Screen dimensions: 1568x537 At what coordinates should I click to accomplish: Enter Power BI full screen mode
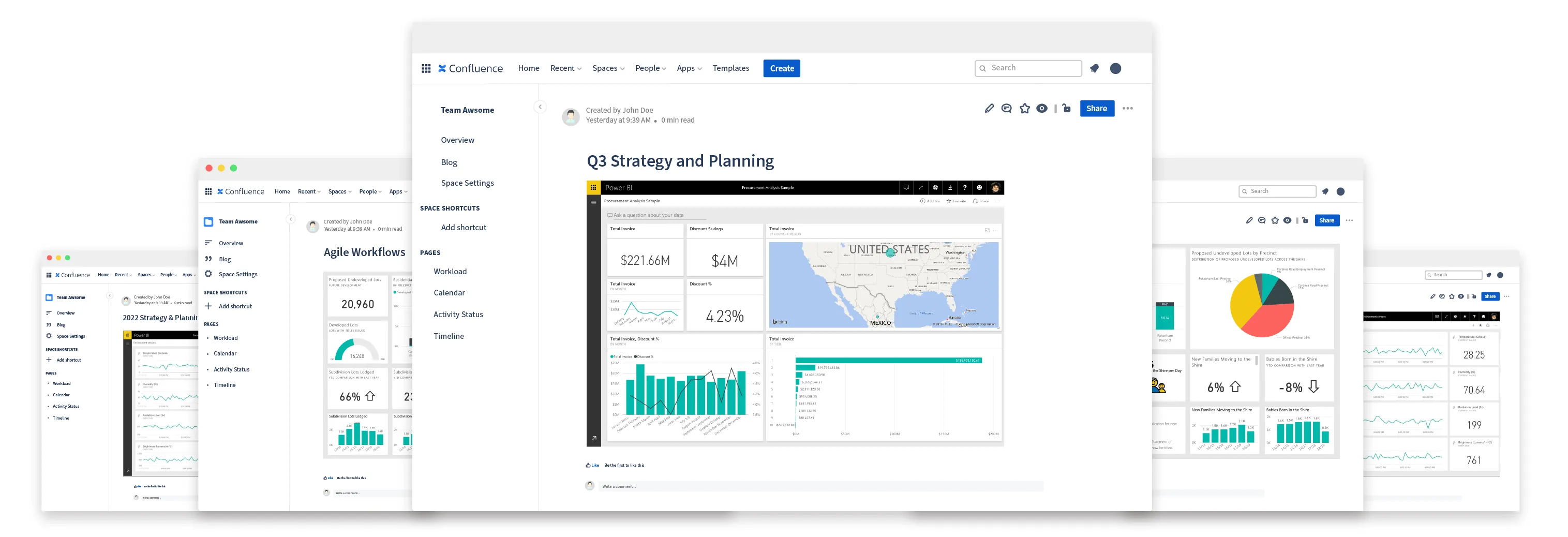coord(920,187)
